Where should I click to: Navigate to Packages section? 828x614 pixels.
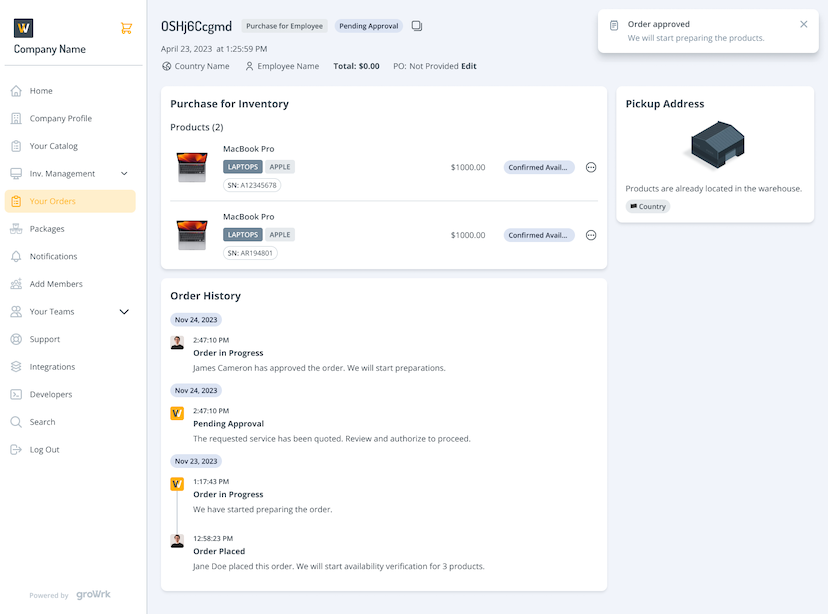pos(47,229)
